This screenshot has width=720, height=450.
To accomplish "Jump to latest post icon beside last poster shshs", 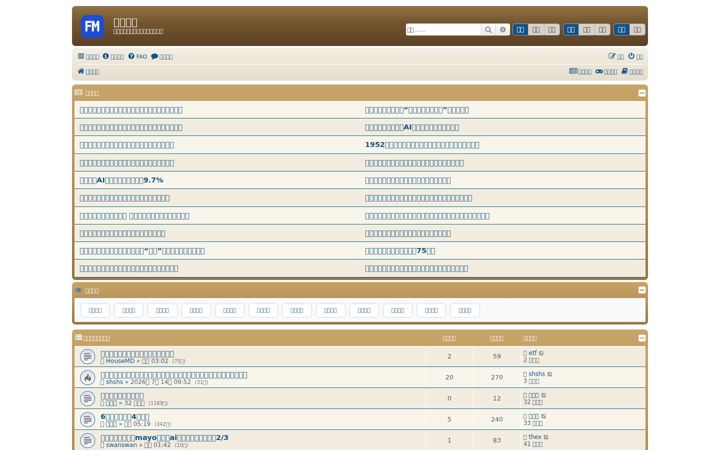I will 550,374.
